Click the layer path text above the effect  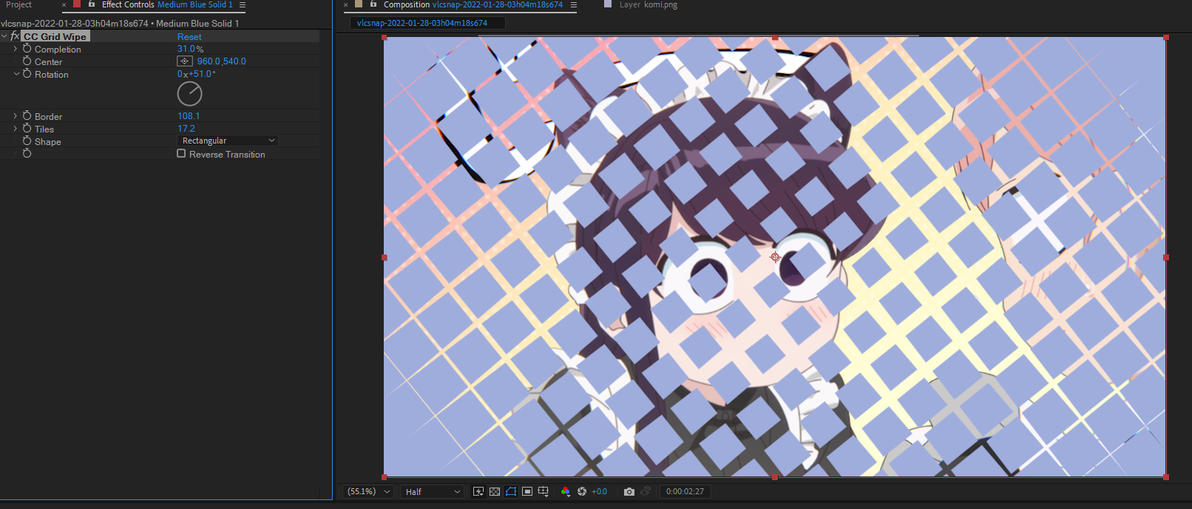point(120,24)
